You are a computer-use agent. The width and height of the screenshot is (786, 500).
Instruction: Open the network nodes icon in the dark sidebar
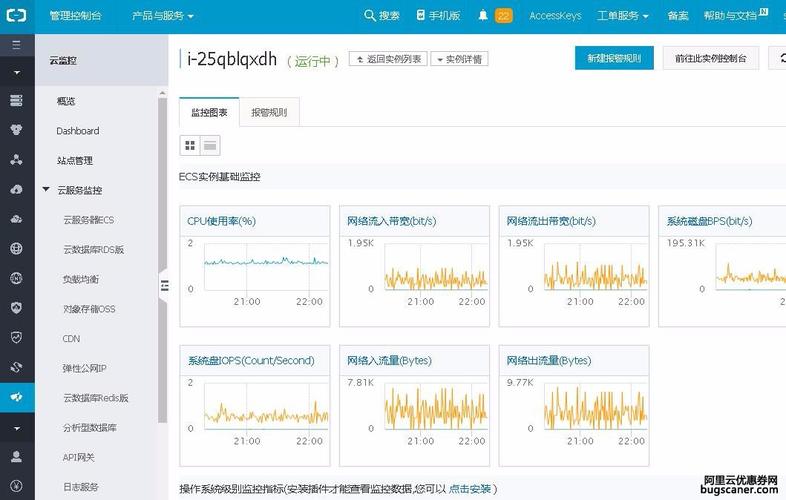(17, 159)
